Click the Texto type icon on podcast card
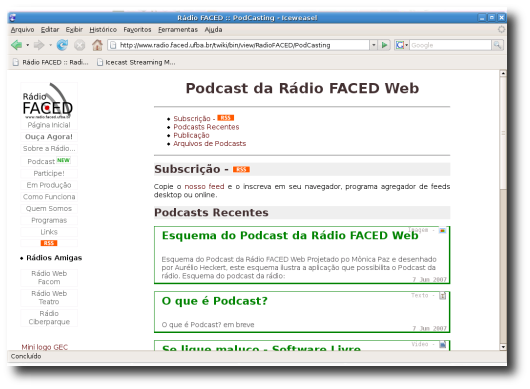Viewport: 530px width, 389px height. coord(442,296)
